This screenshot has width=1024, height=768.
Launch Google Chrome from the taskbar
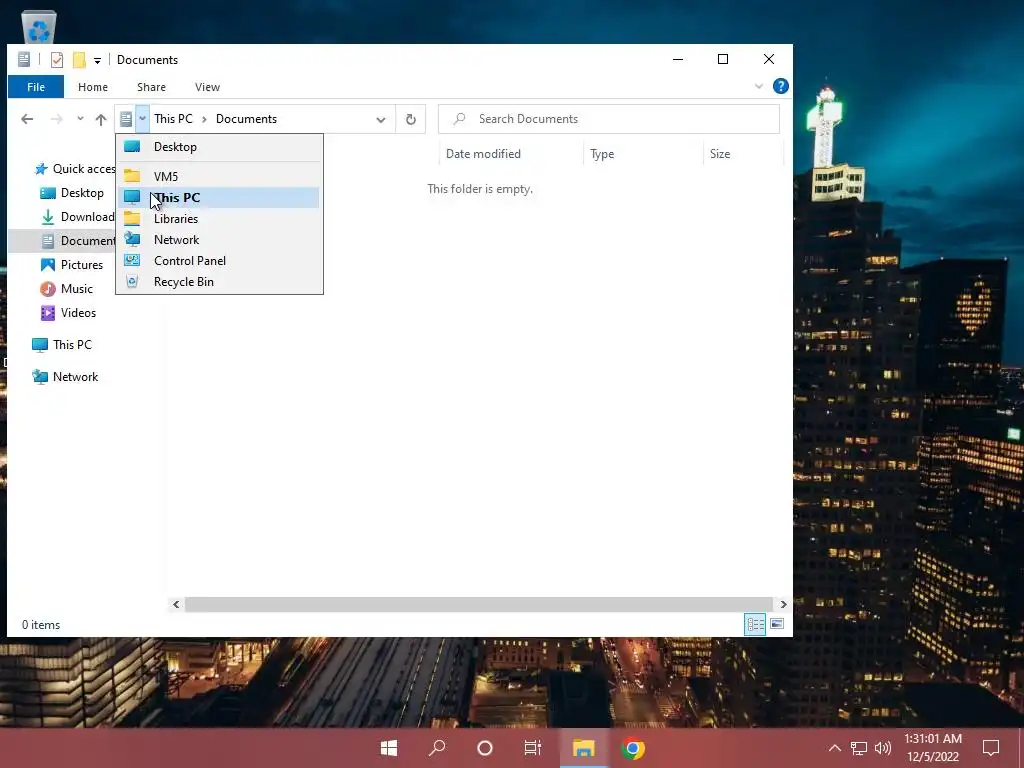[x=632, y=748]
